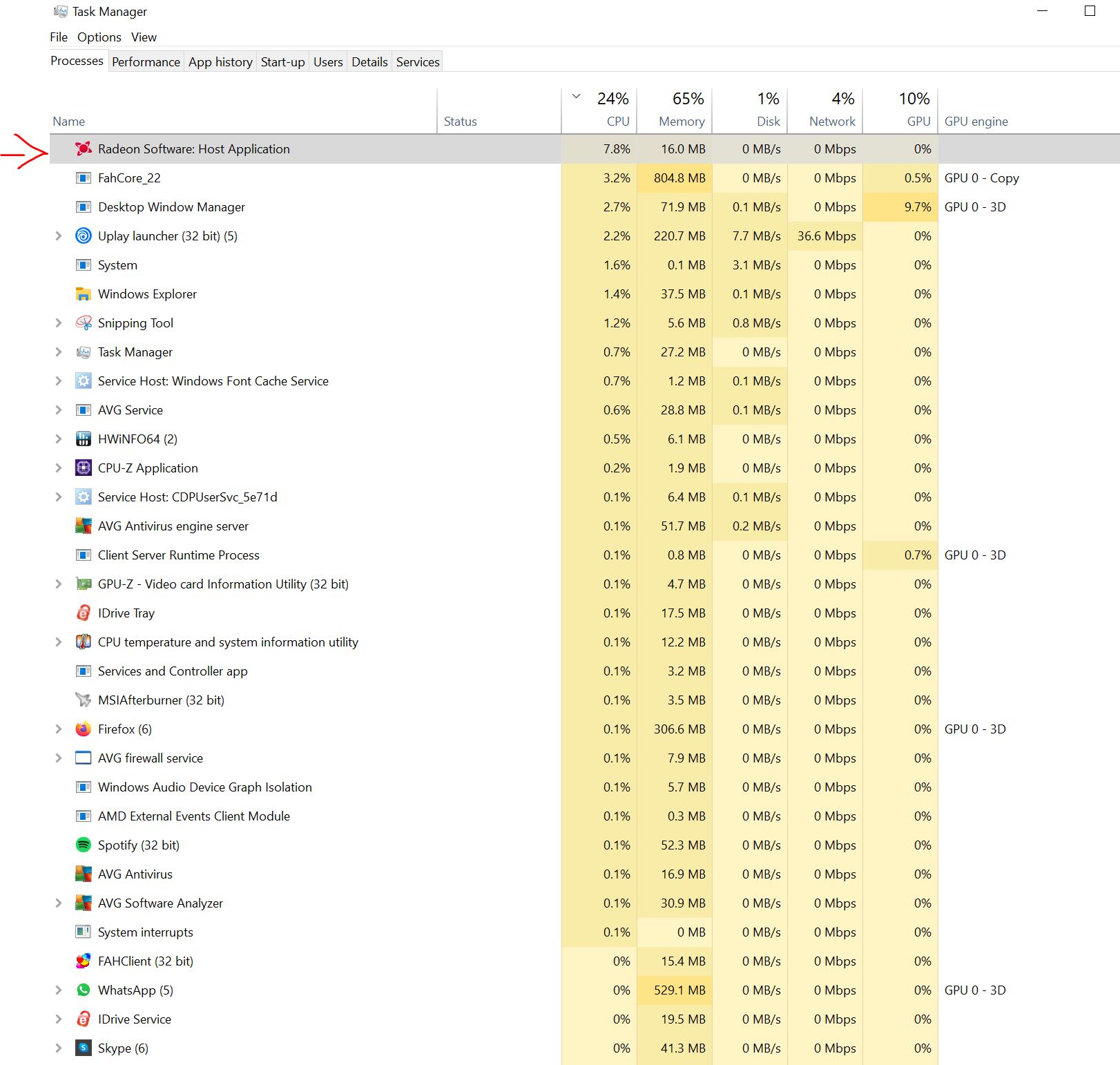Click the AVG firewall service icon

84,758
